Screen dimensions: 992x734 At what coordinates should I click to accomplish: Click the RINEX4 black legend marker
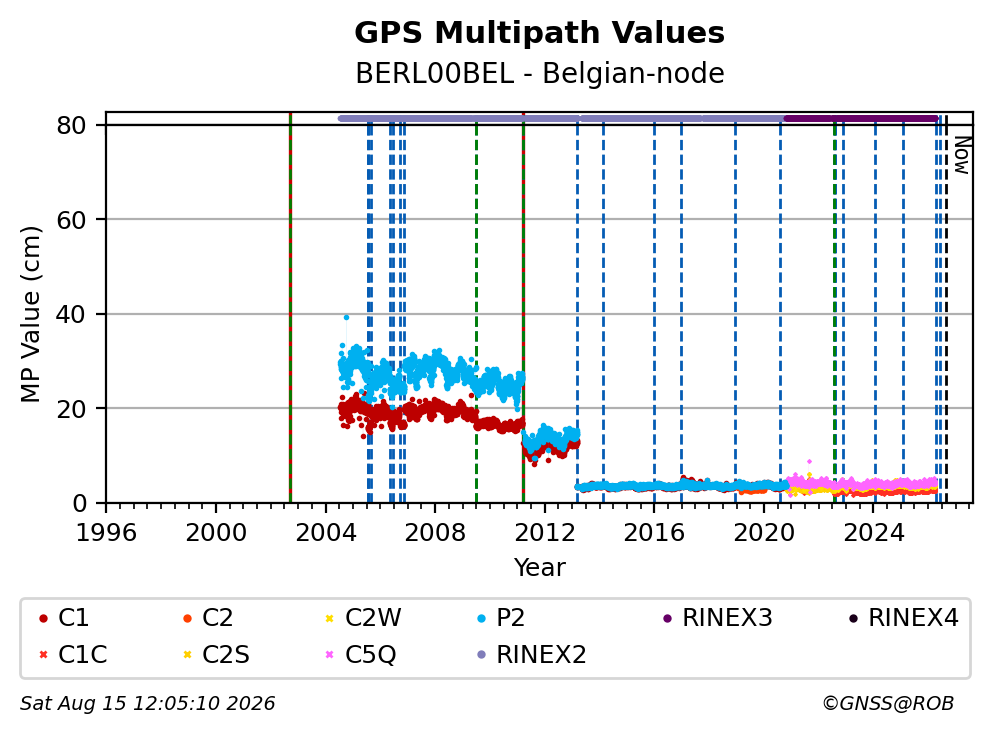(x=853, y=618)
